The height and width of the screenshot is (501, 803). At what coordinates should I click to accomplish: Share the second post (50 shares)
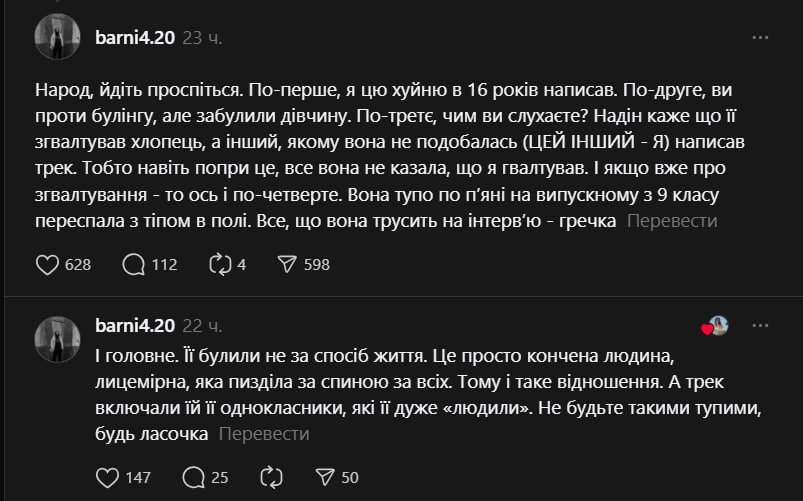325,477
